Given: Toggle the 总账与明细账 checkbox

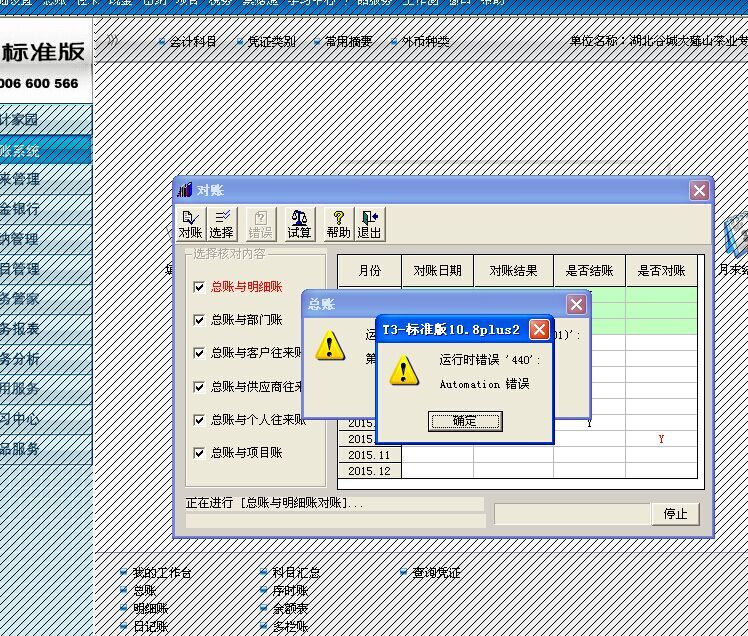Looking at the screenshot, I should point(199,287).
